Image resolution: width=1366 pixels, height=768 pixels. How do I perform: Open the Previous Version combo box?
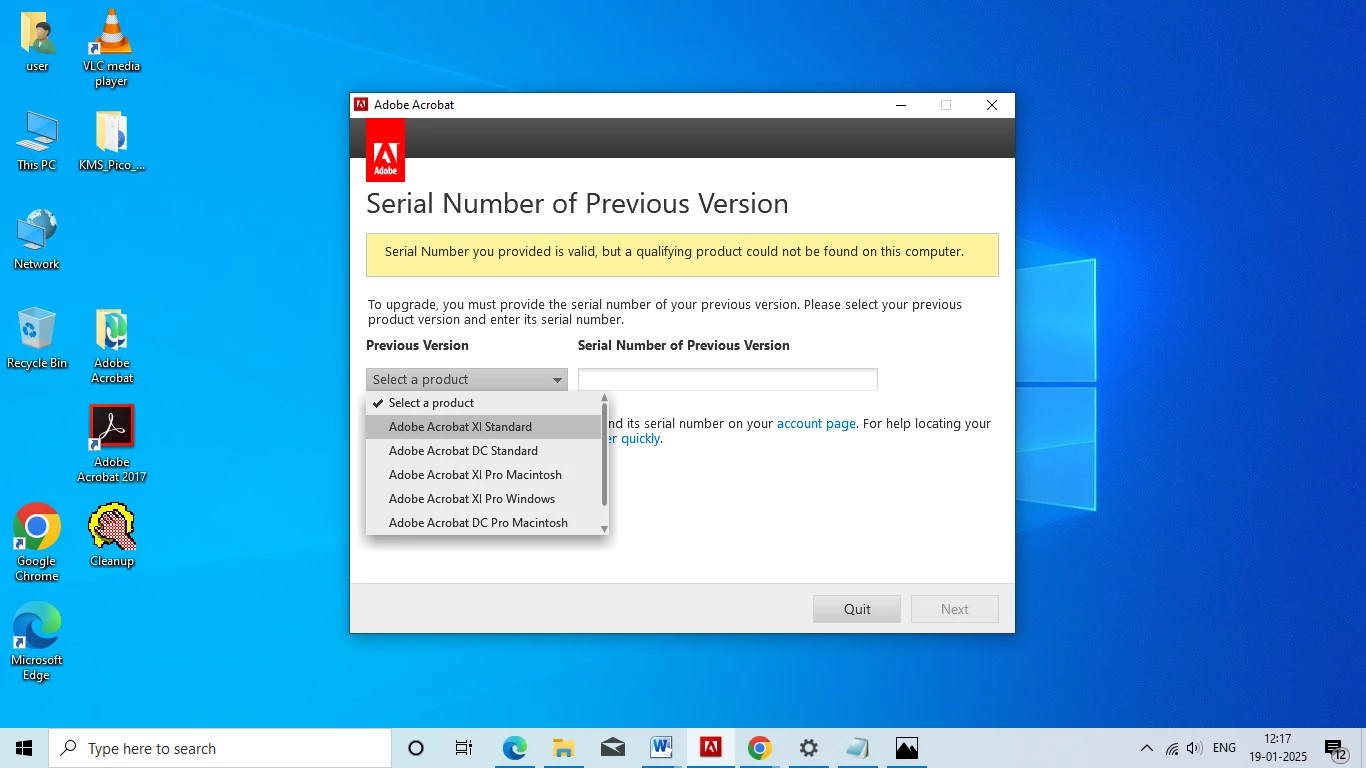pos(467,379)
